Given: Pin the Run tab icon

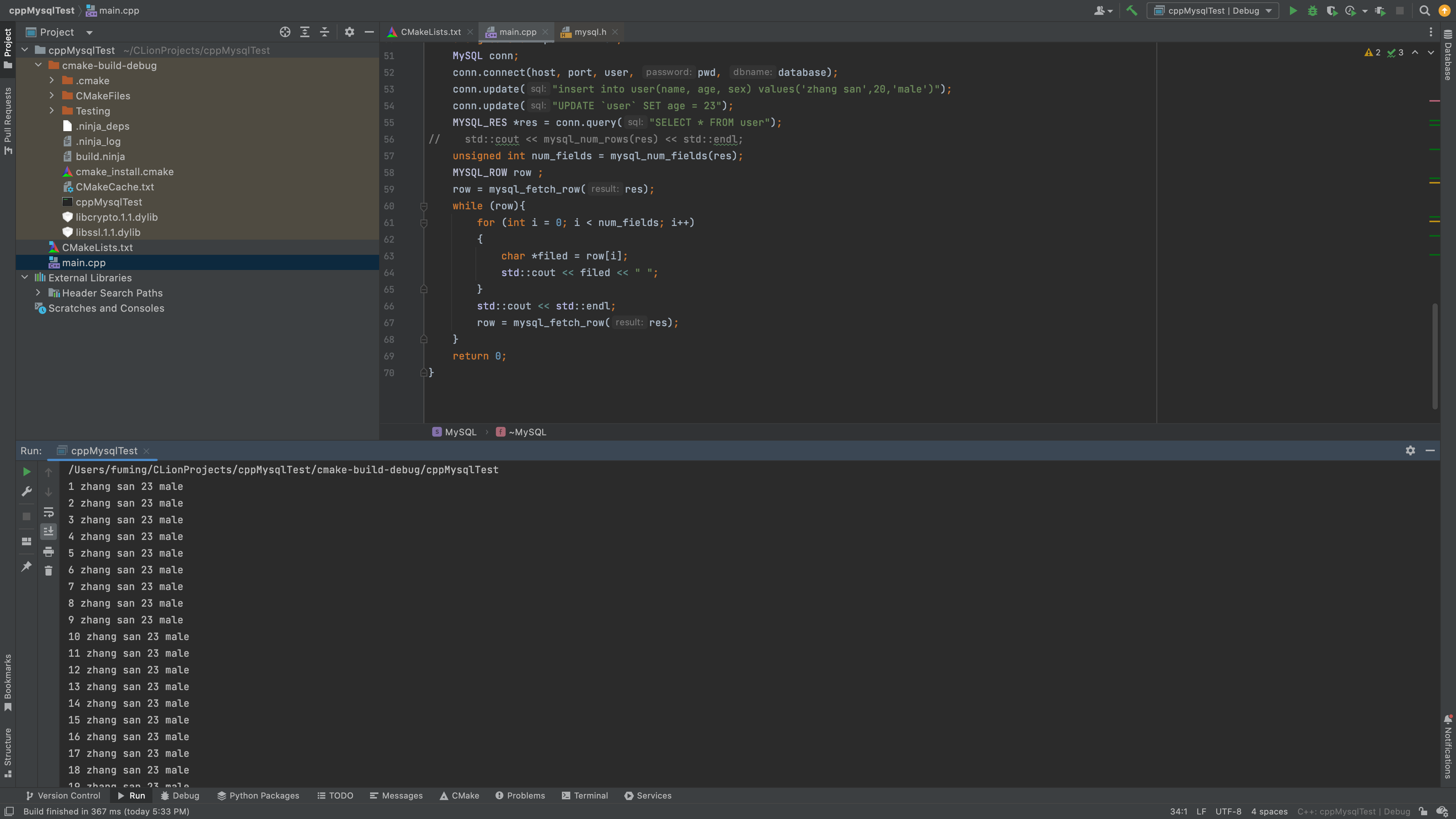Looking at the screenshot, I should pyautogui.click(x=27, y=566).
